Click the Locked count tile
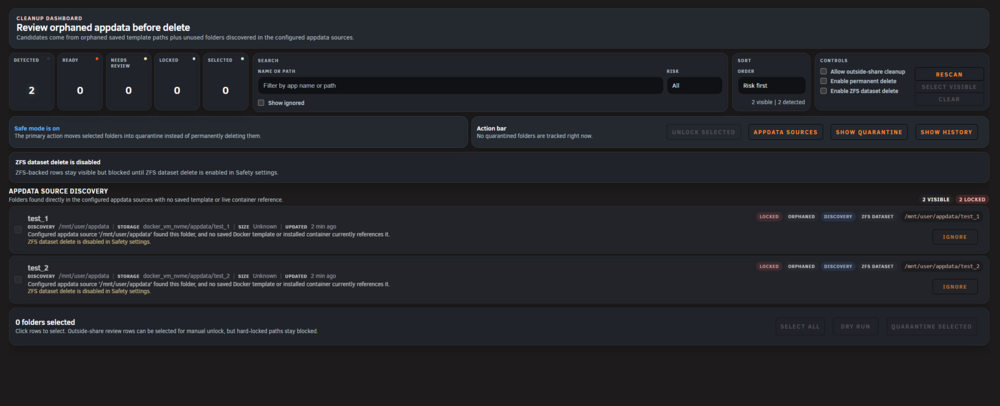The height and width of the screenshot is (406, 1000). tap(177, 82)
